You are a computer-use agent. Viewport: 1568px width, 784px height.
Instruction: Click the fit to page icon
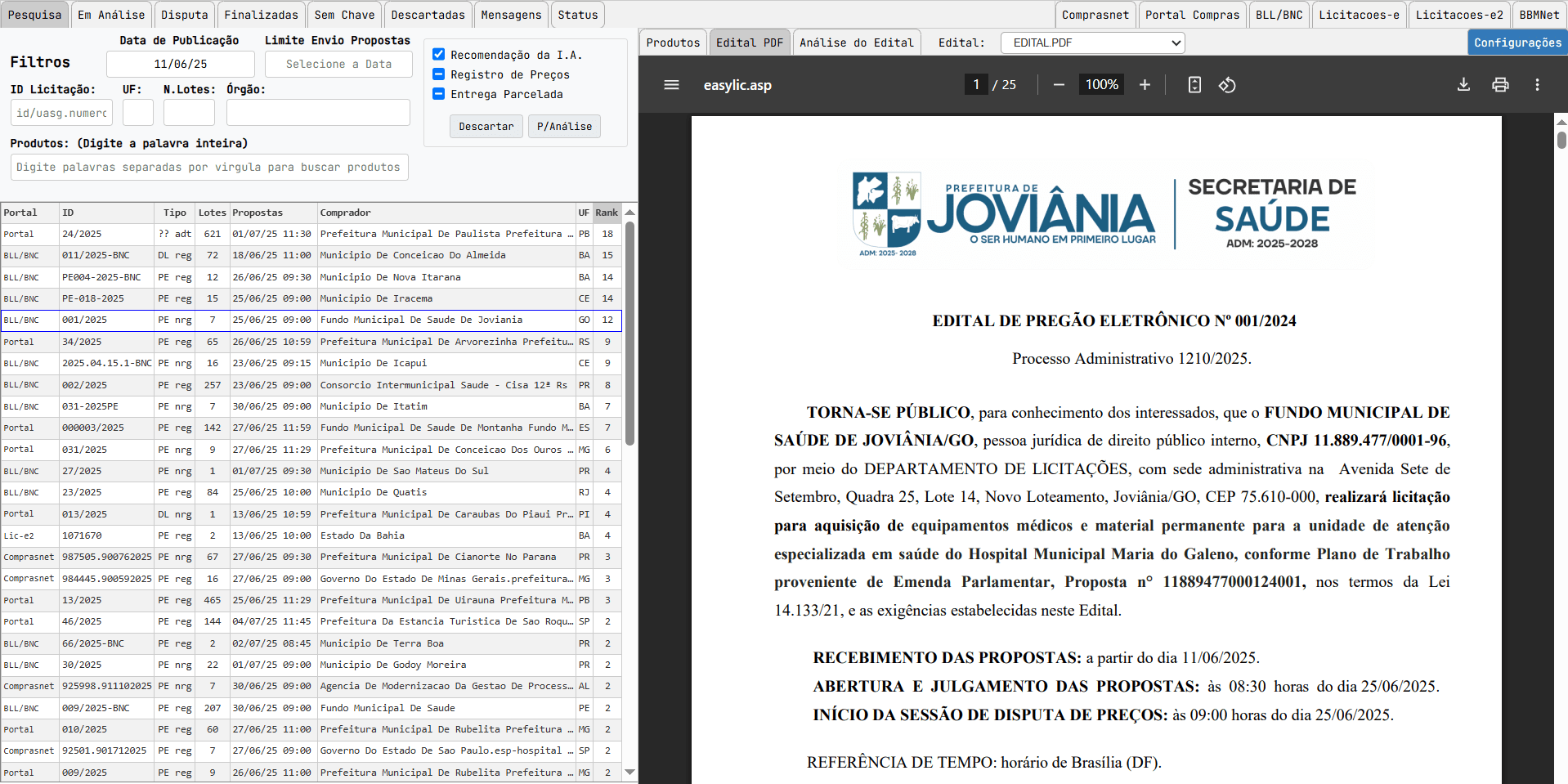[1194, 85]
